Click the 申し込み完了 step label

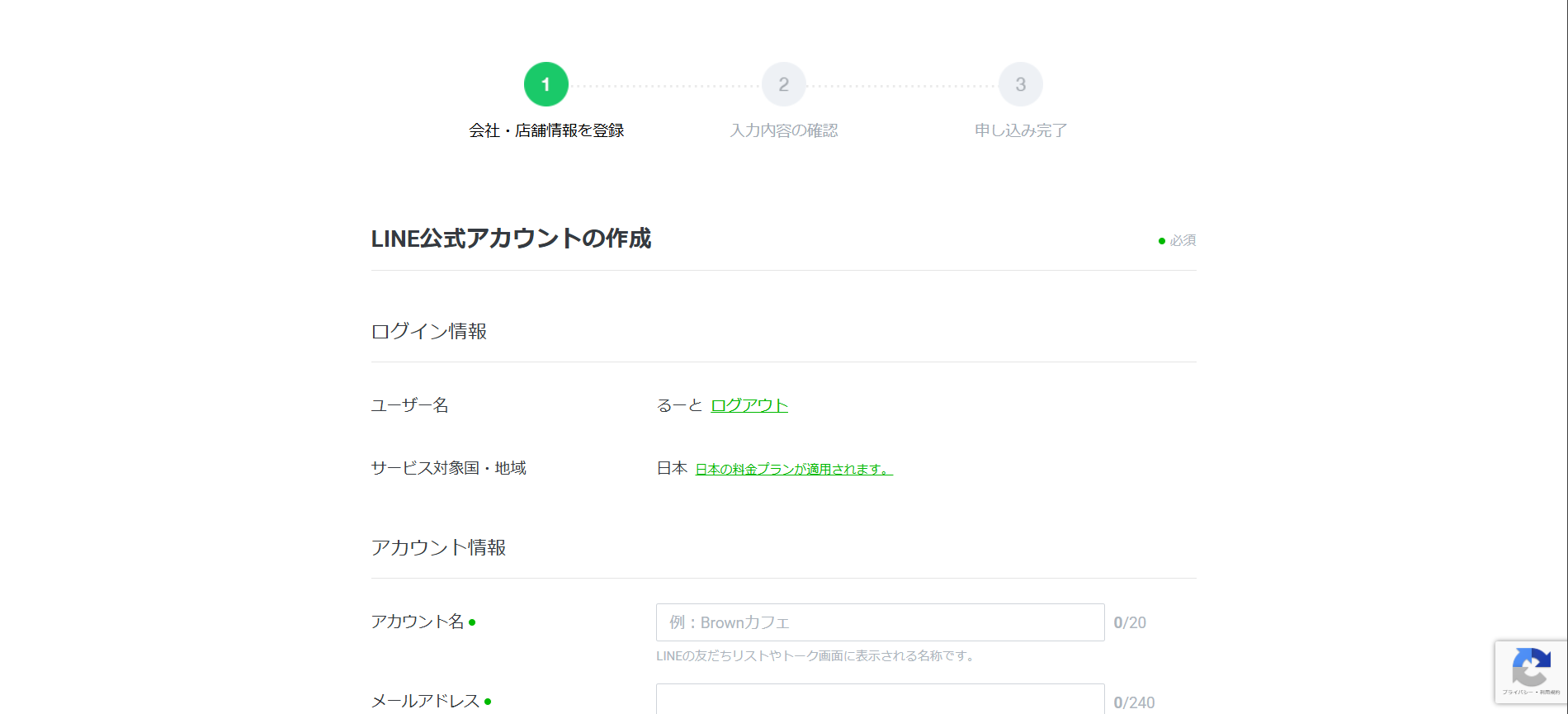pos(1021,130)
